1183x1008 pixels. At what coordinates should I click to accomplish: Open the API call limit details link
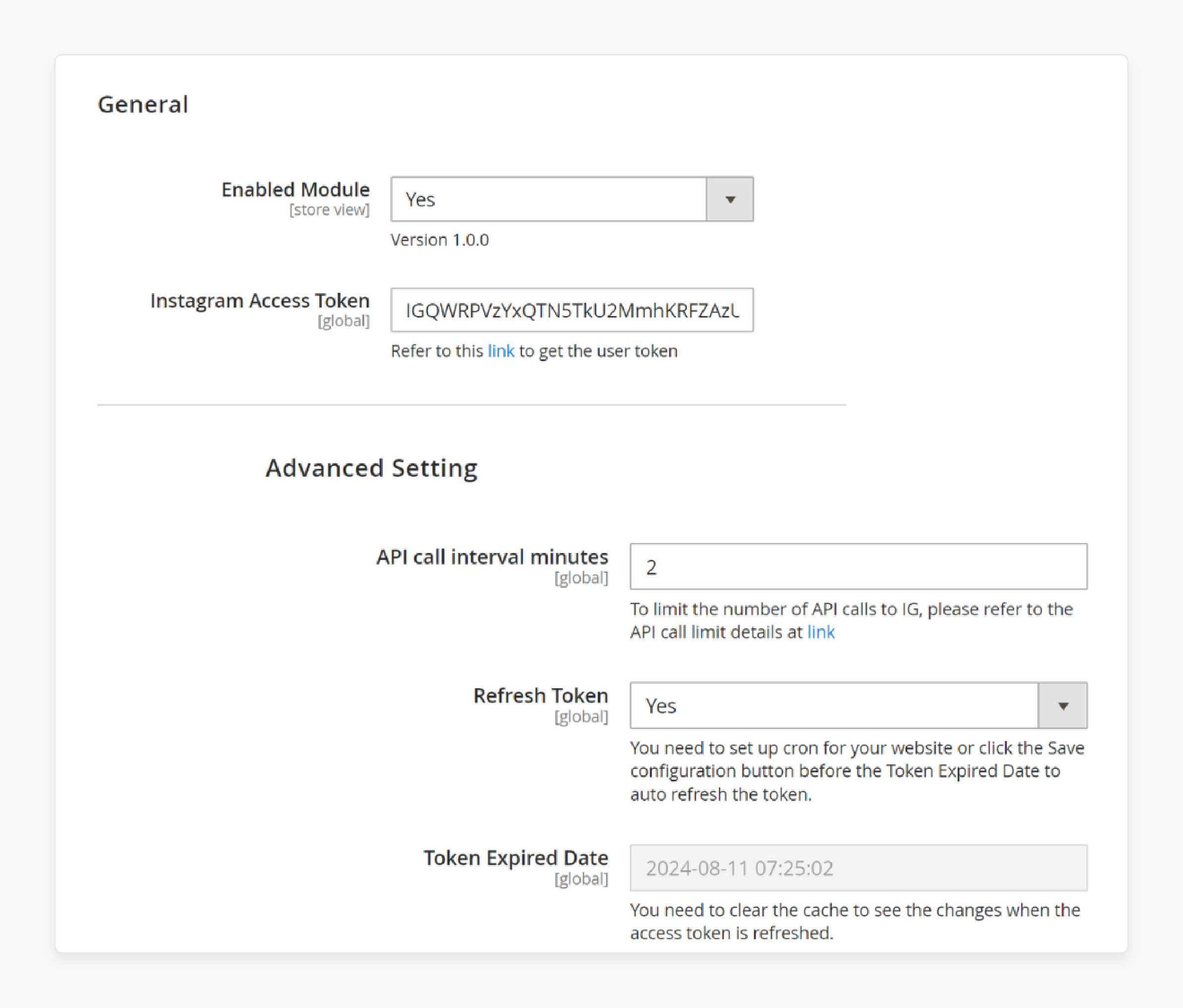point(821,632)
